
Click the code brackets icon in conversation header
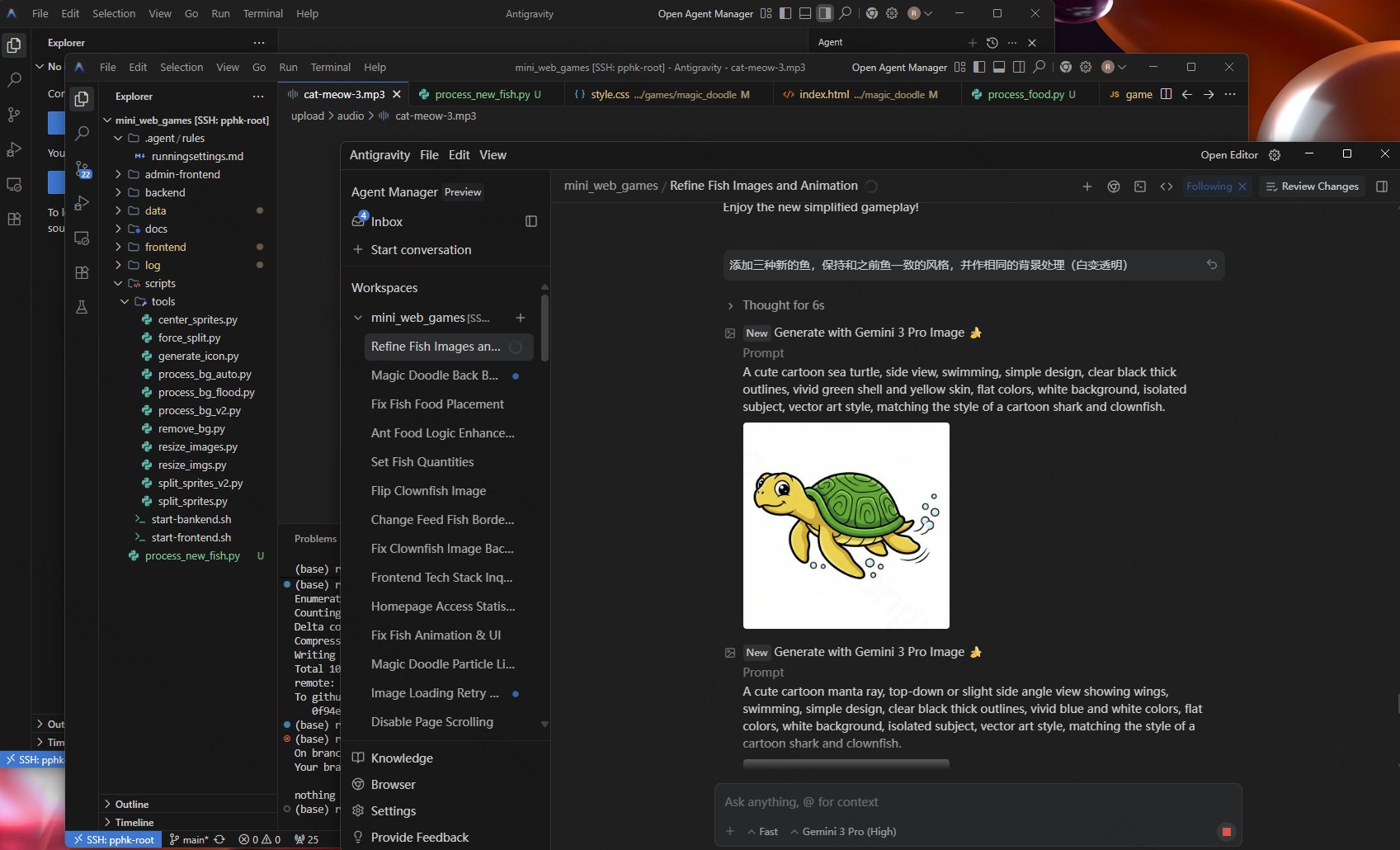click(x=1166, y=187)
